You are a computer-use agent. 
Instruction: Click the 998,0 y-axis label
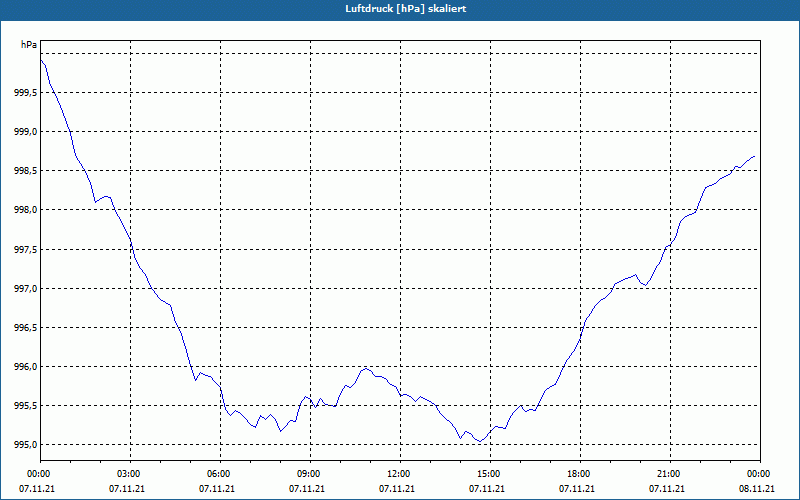pyautogui.click(x=26, y=210)
